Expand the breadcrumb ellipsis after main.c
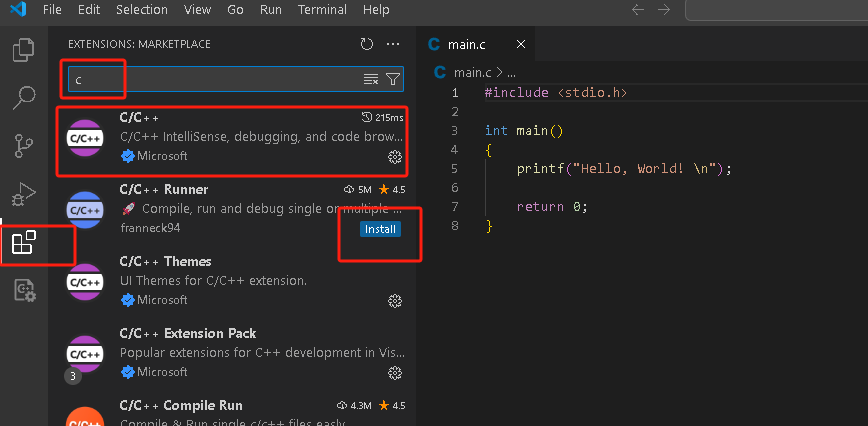 coord(511,72)
